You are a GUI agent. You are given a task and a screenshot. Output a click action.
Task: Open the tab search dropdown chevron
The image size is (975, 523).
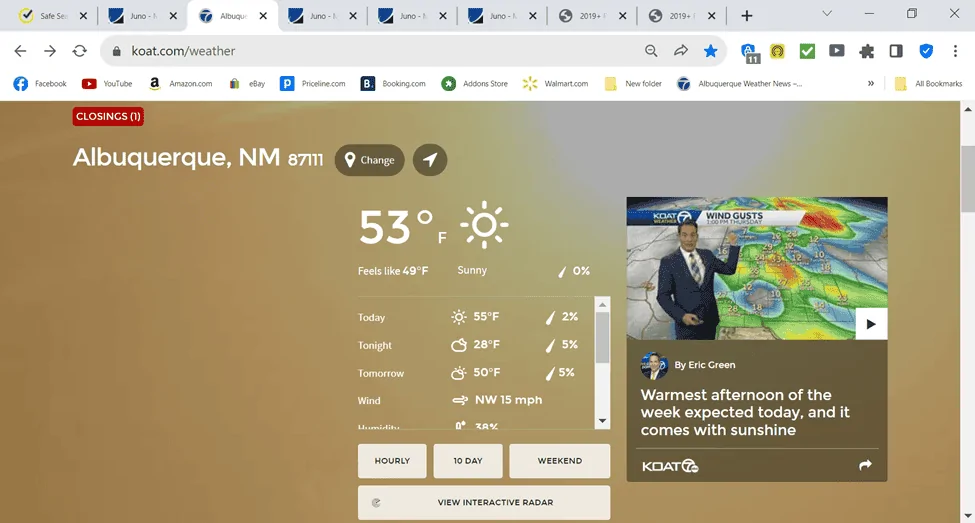tap(827, 14)
